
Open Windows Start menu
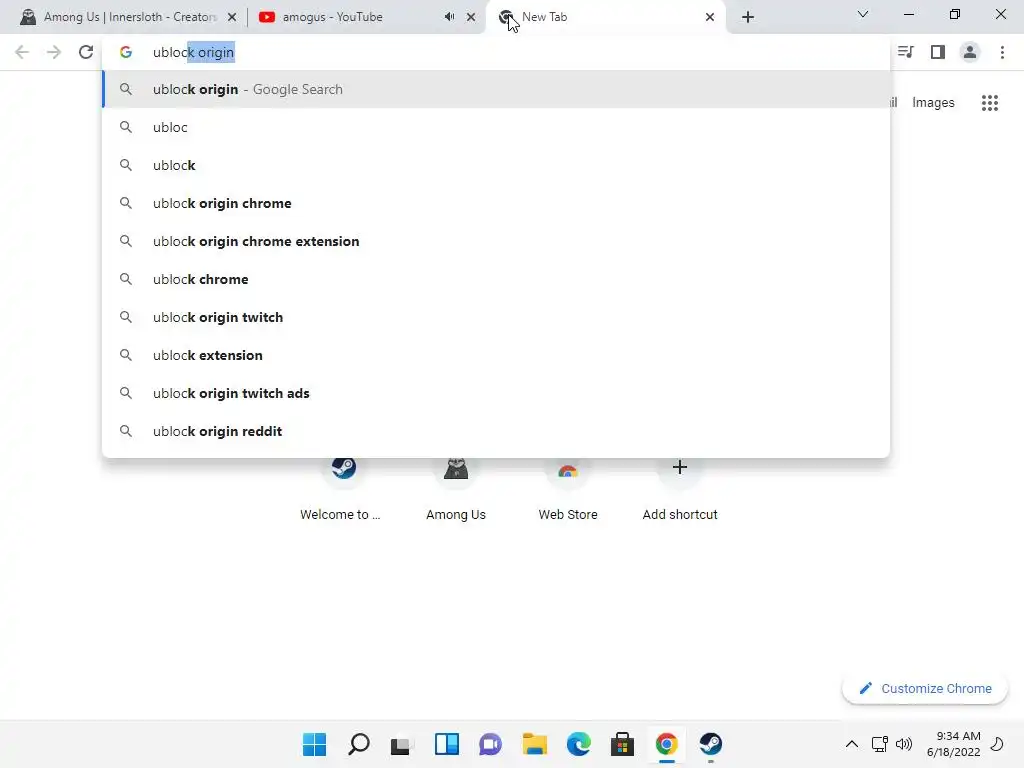click(314, 744)
